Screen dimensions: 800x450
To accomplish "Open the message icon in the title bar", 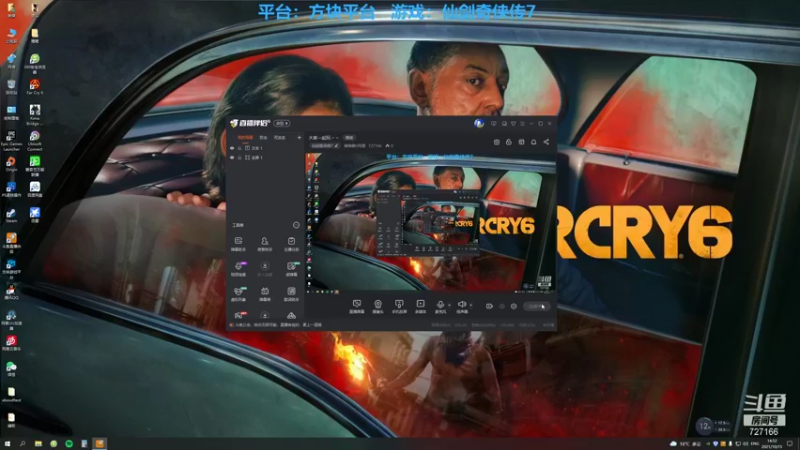I will pos(493,123).
